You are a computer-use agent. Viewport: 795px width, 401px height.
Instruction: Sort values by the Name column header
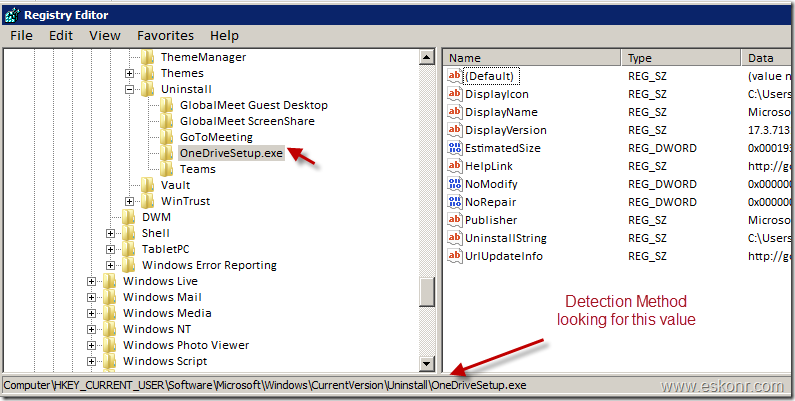tap(532, 58)
